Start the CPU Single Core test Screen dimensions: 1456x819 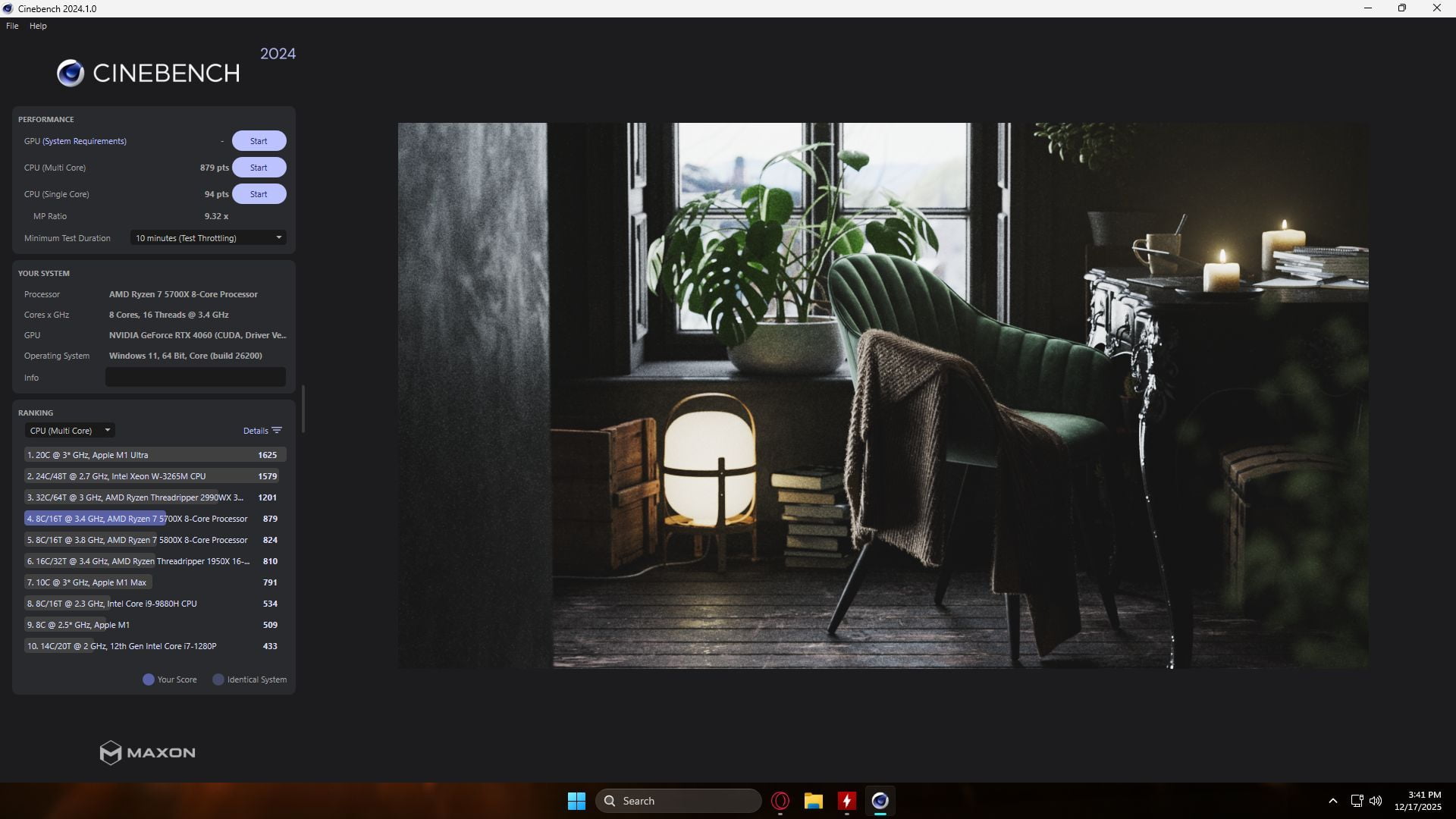259,194
